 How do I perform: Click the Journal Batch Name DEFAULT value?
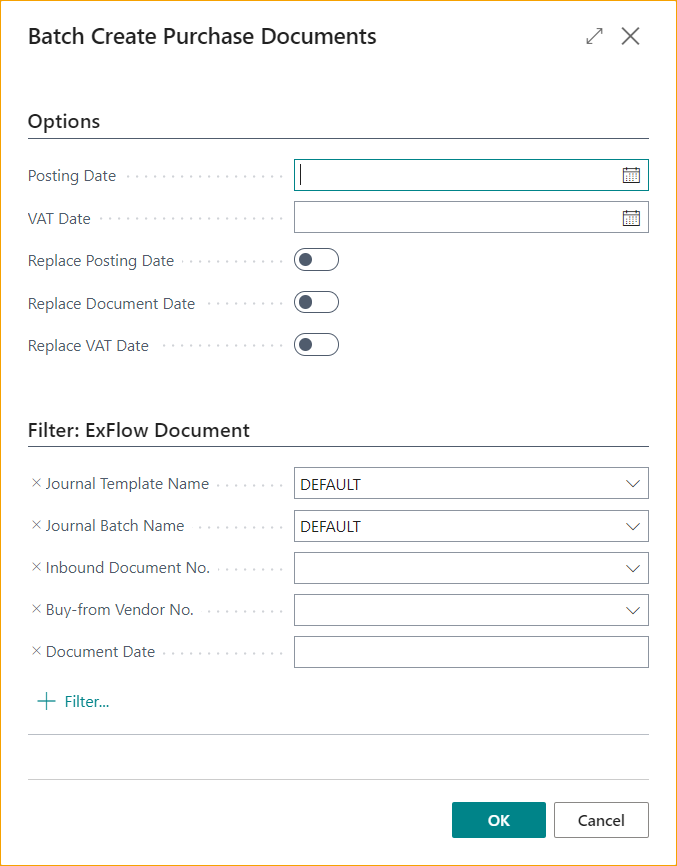click(330, 526)
